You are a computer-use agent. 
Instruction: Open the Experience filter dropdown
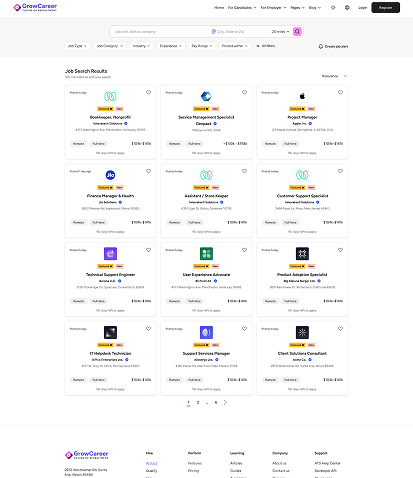171,46
